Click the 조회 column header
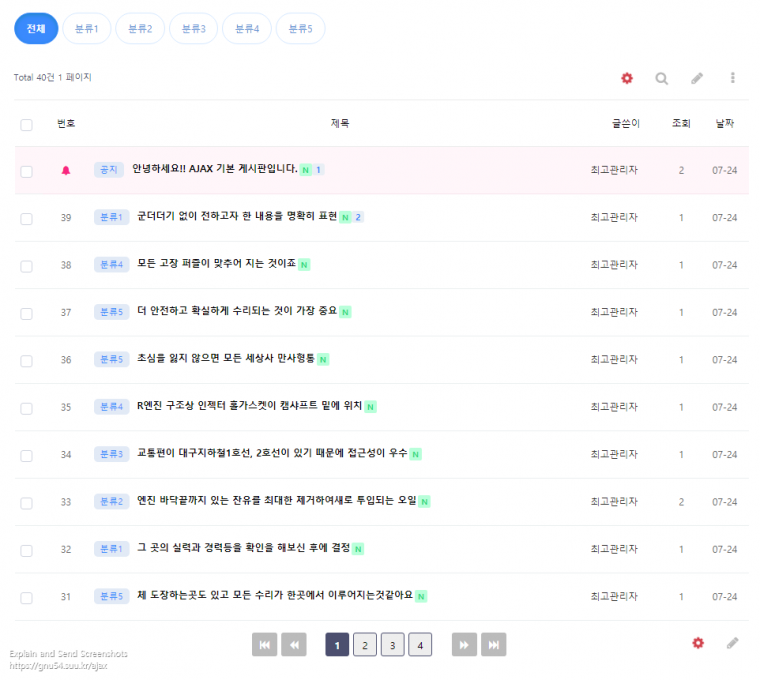Screen dimensions: 760x680 (681, 123)
